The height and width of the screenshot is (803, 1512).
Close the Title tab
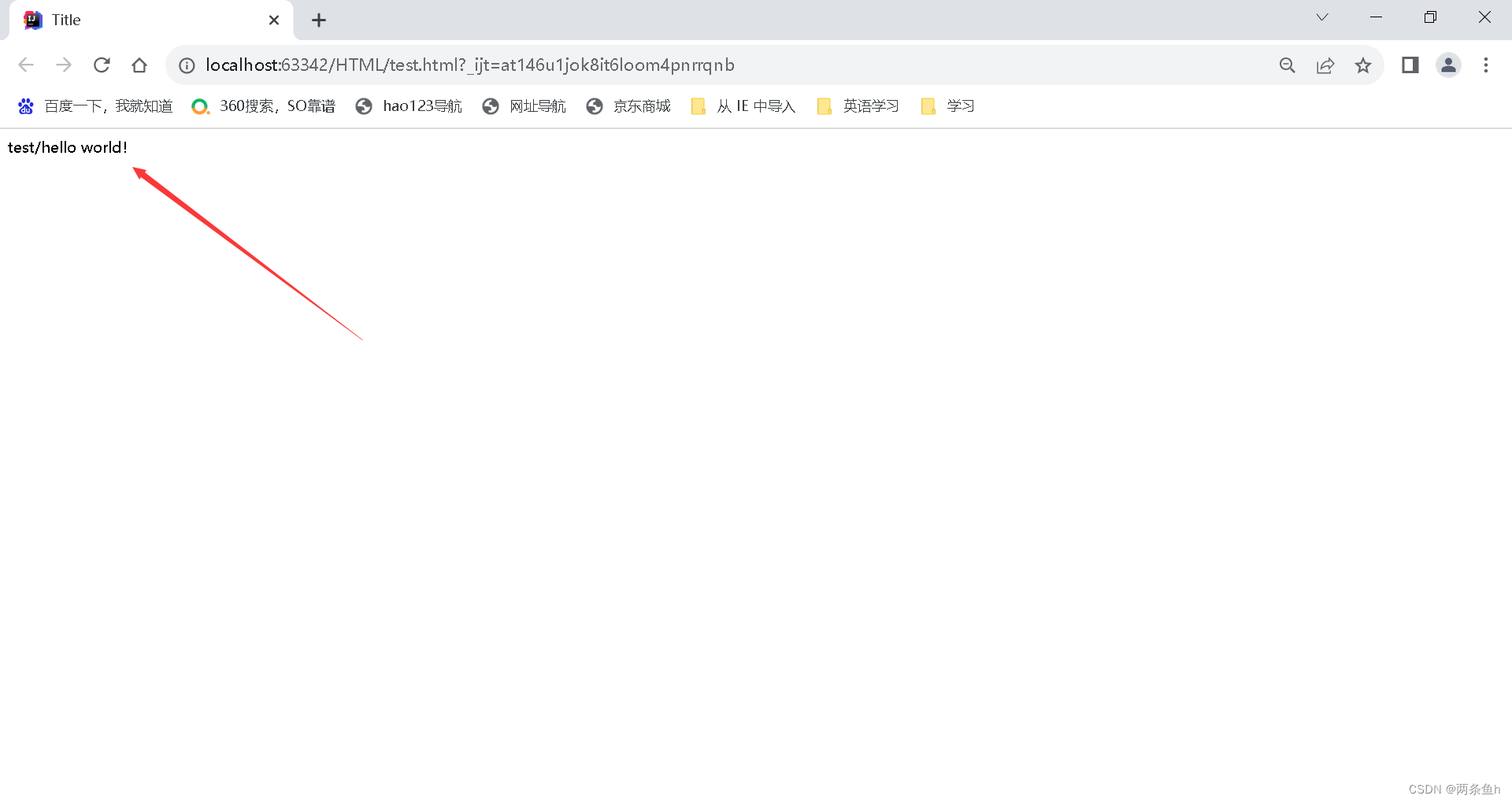point(274,20)
